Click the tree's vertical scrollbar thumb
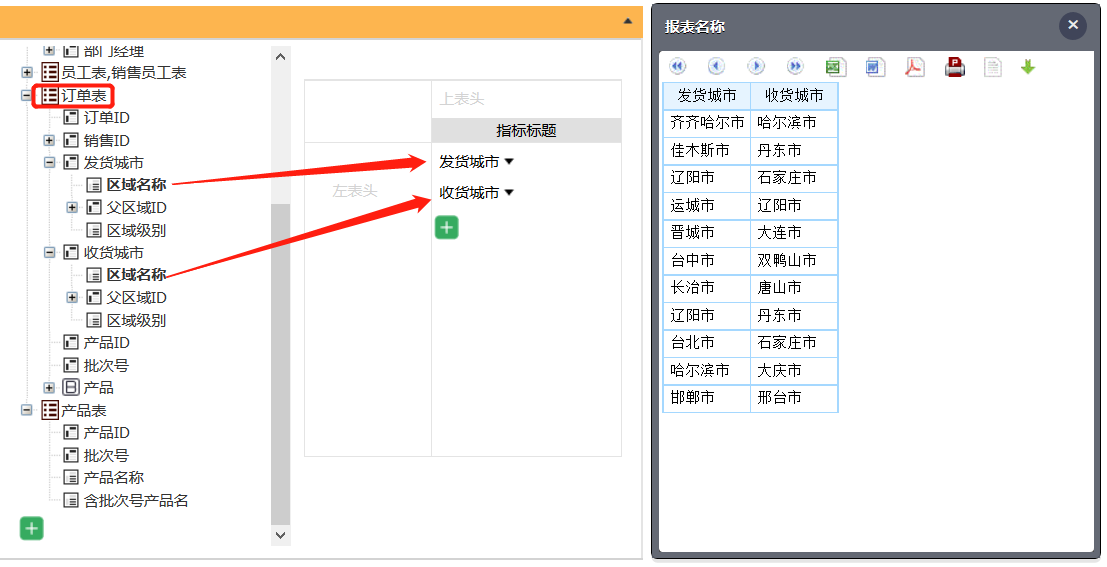The width and height of the screenshot is (1107, 567). click(280, 364)
